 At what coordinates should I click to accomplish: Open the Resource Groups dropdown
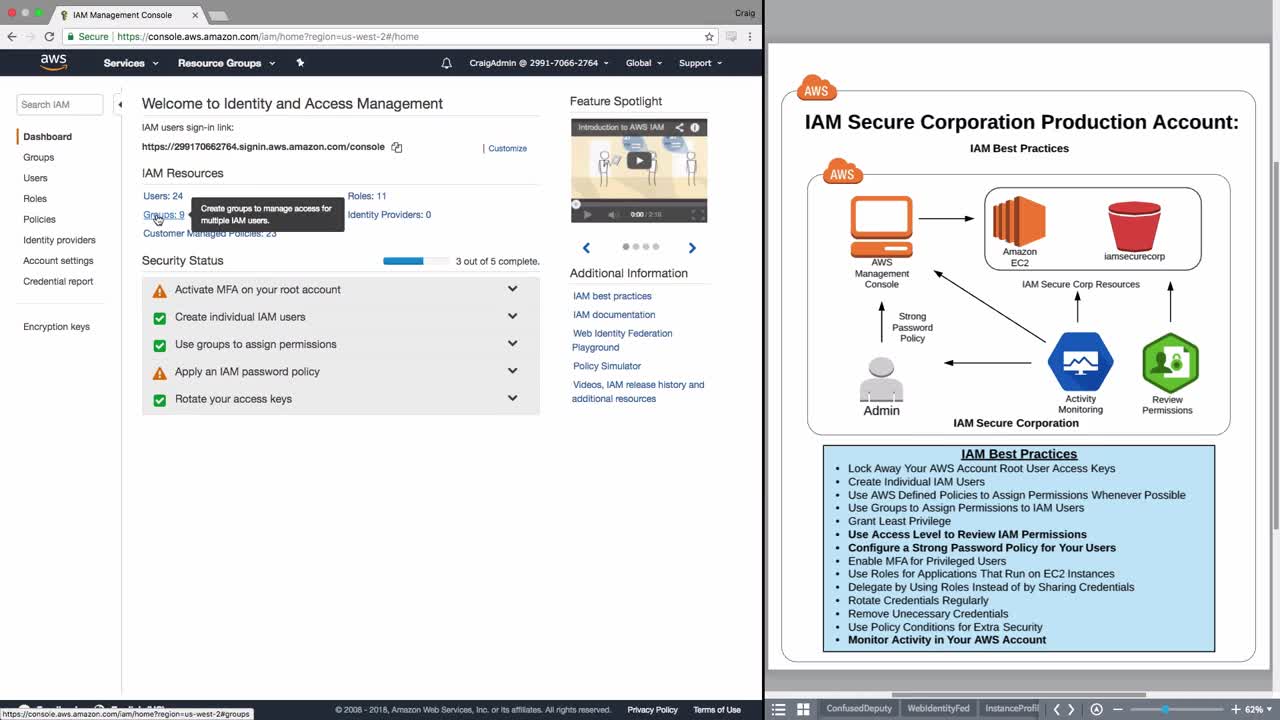[x=226, y=63]
